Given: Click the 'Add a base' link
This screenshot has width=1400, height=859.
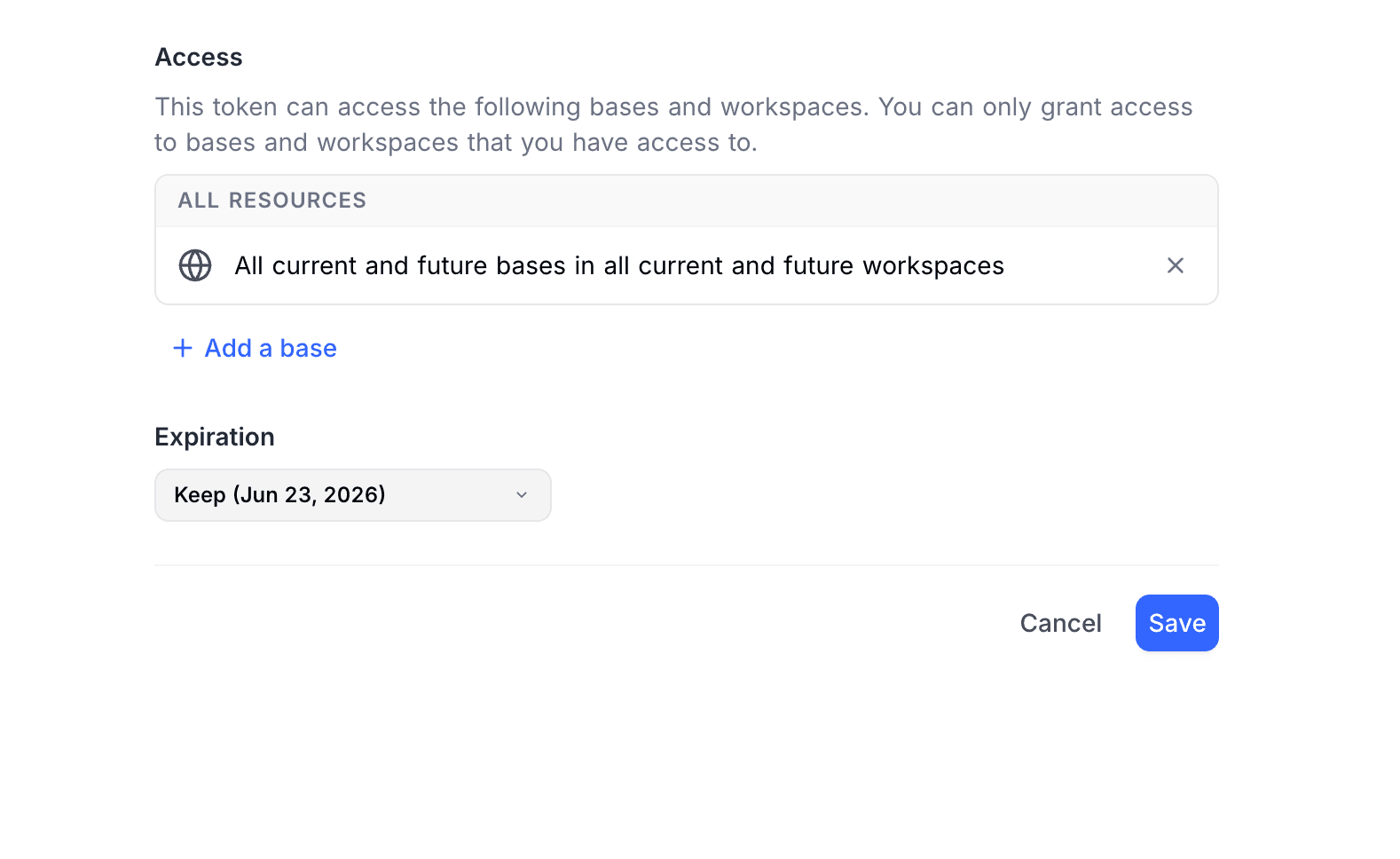Looking at the screenshot, I should (x=270, y=348).
